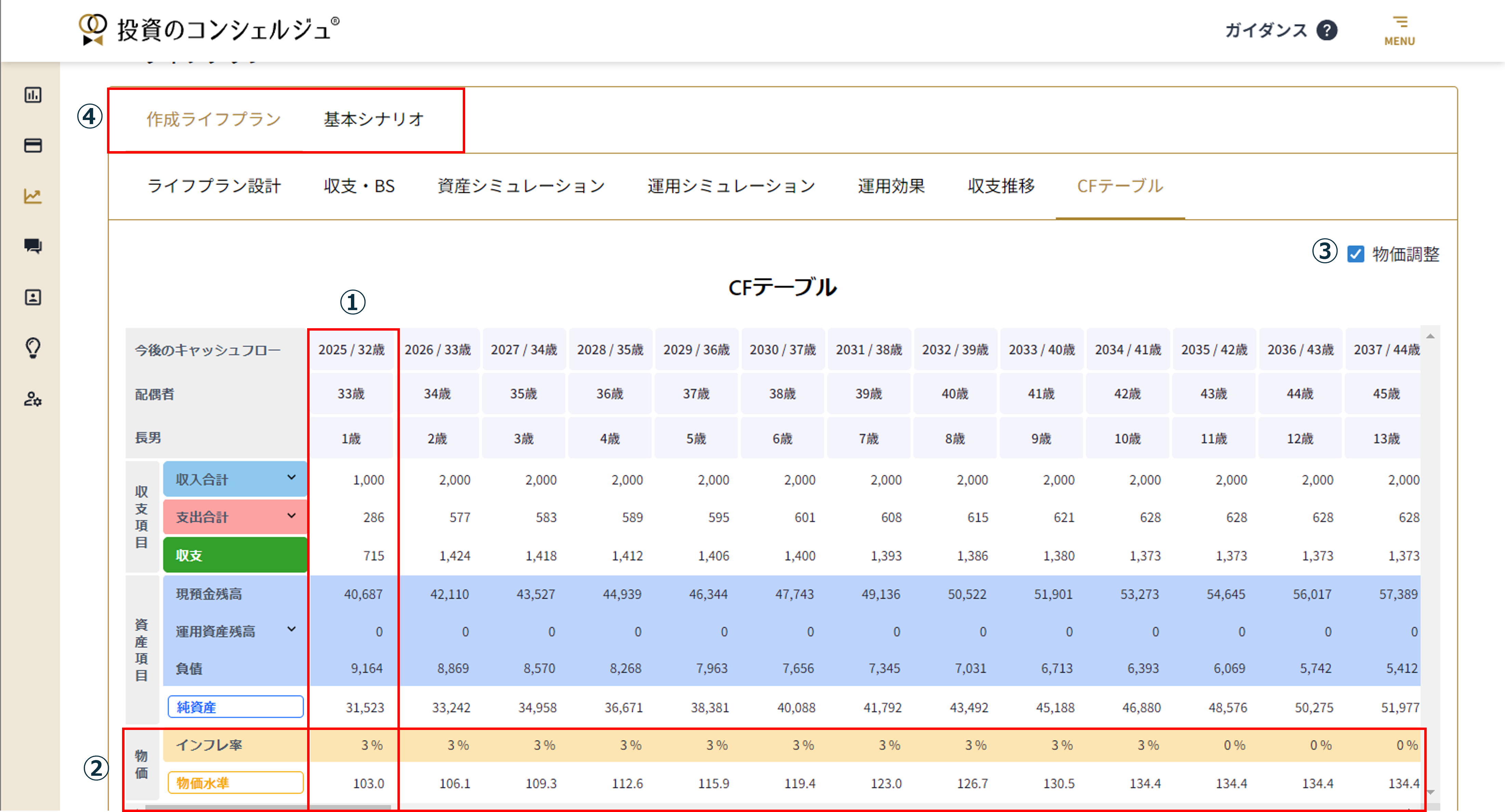Image resolution: width=1505 pixels, height=812 pixels.
Task: Click the 31,523 net assets cell
Action: [365, 707]
